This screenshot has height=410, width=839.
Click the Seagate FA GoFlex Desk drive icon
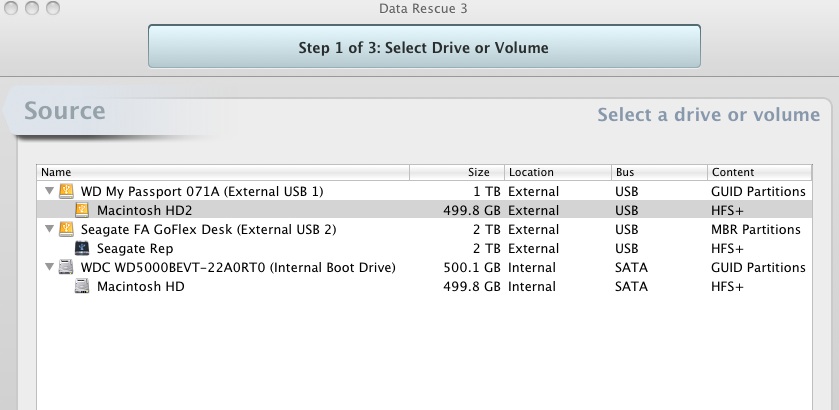[x=66, y=229]
